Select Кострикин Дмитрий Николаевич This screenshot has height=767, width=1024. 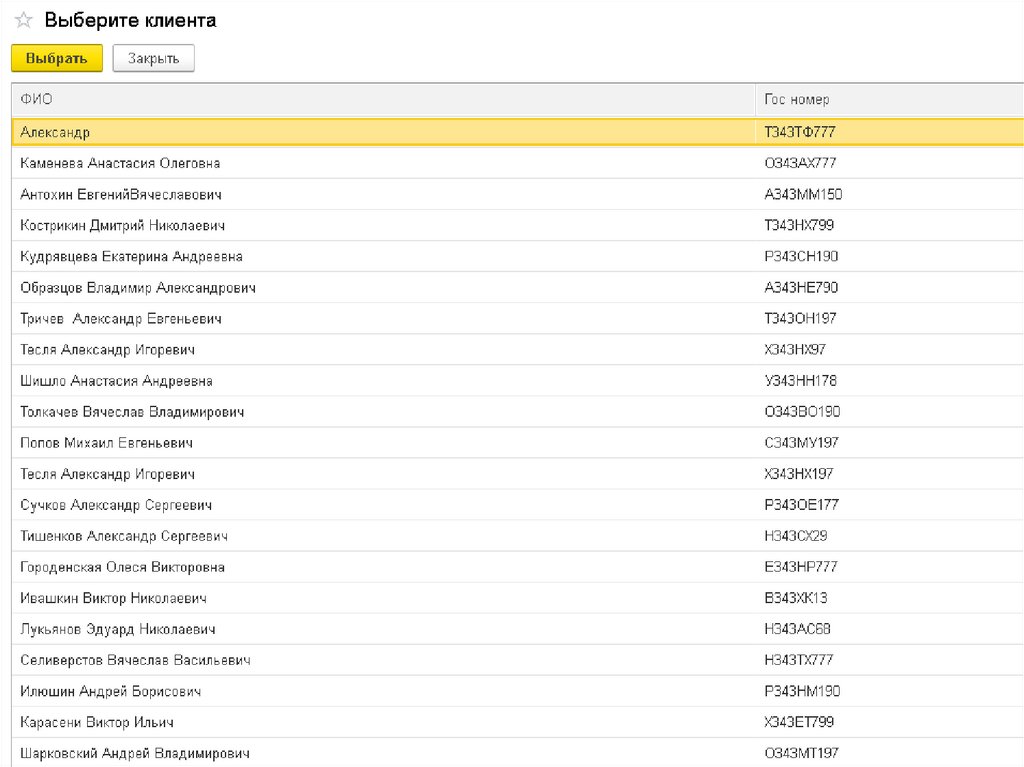click(x=122, y=225)
